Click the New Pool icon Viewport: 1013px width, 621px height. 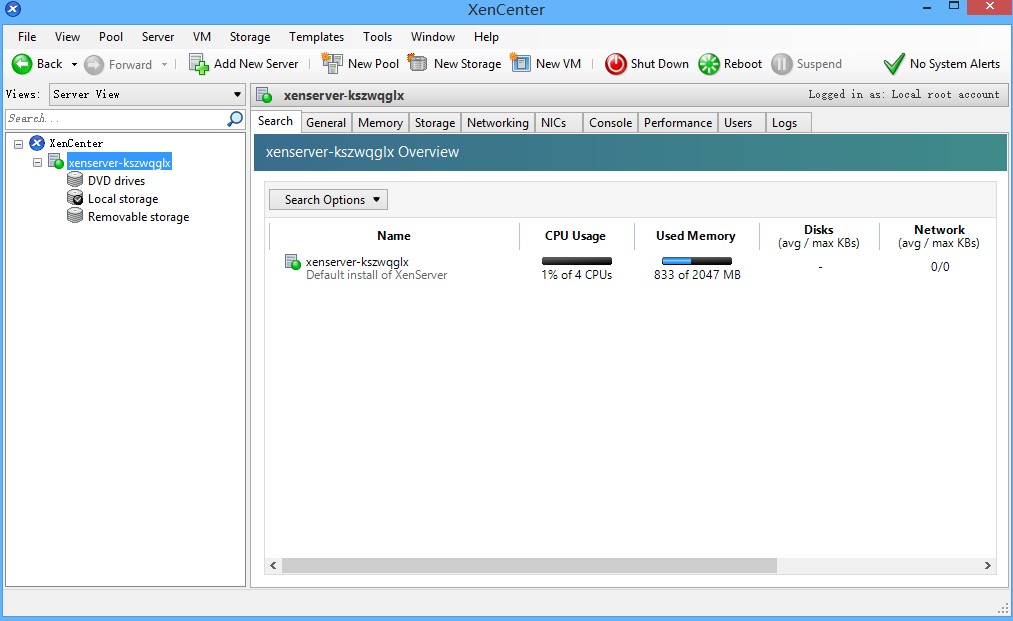click(x=332, y=63)
